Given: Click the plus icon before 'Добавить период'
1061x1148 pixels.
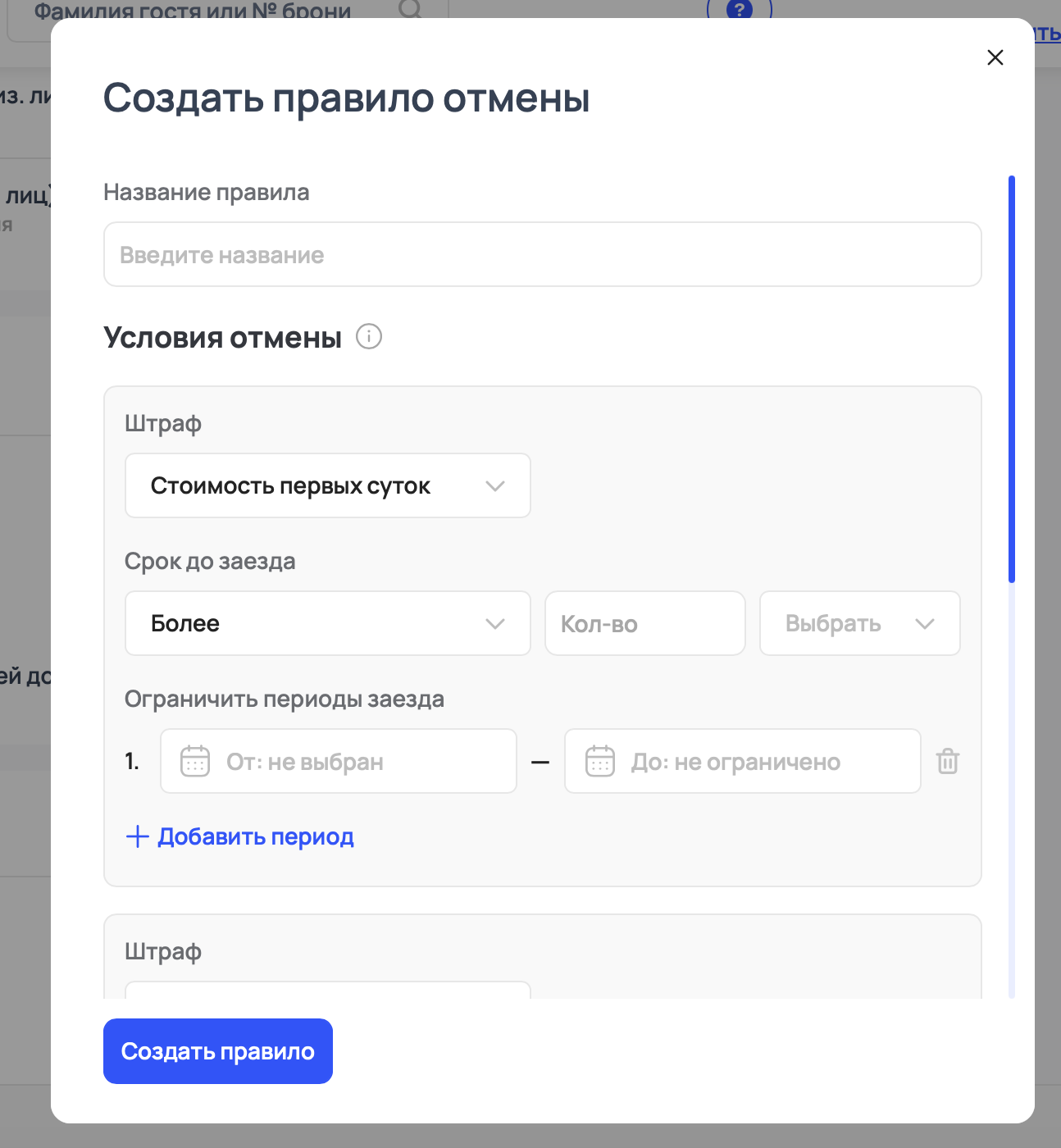Looking at the screenshot, I should [137, 836].
